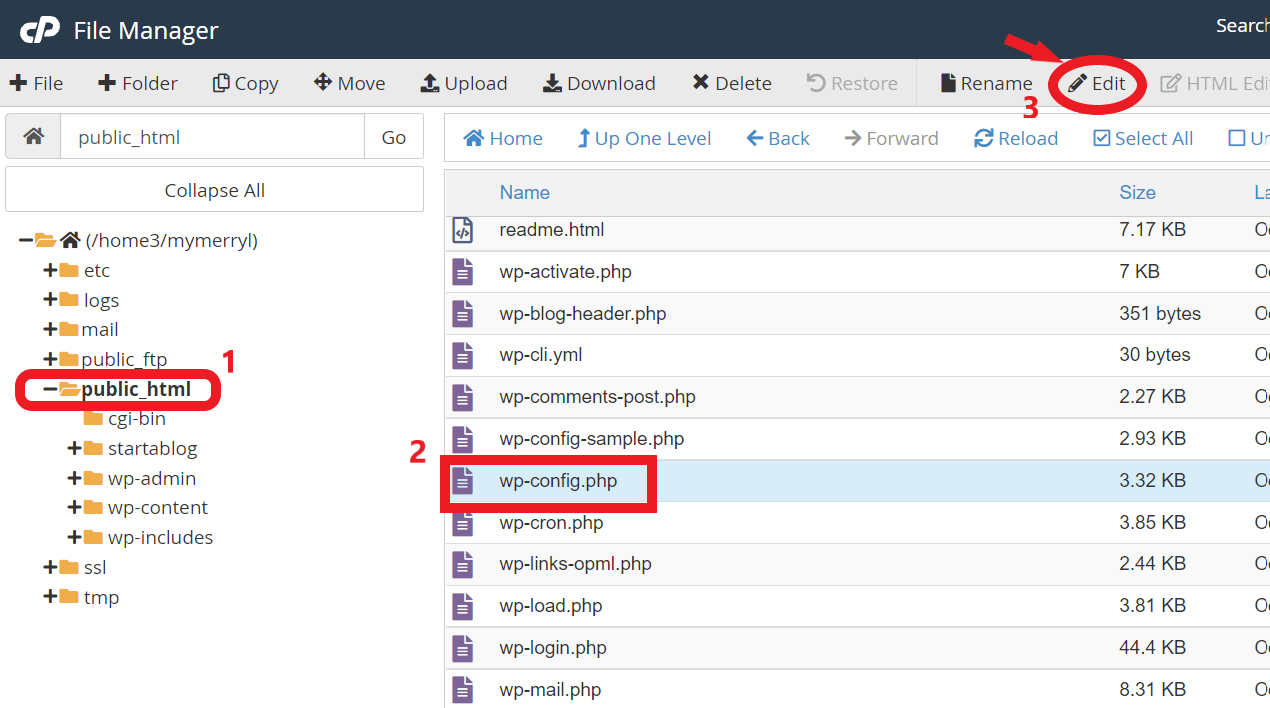Click the Back navigation link
This screenshot has width=1270, height=708.
[778, 138]
